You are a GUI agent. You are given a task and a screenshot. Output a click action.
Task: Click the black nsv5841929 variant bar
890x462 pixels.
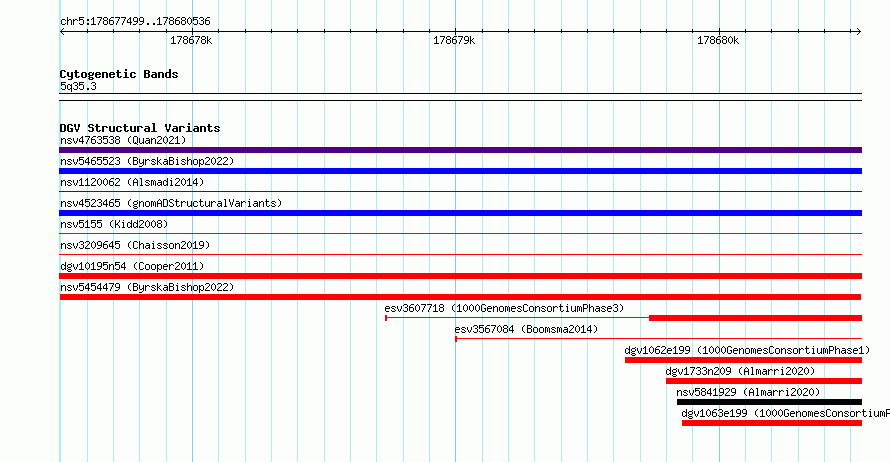point(769,402)
